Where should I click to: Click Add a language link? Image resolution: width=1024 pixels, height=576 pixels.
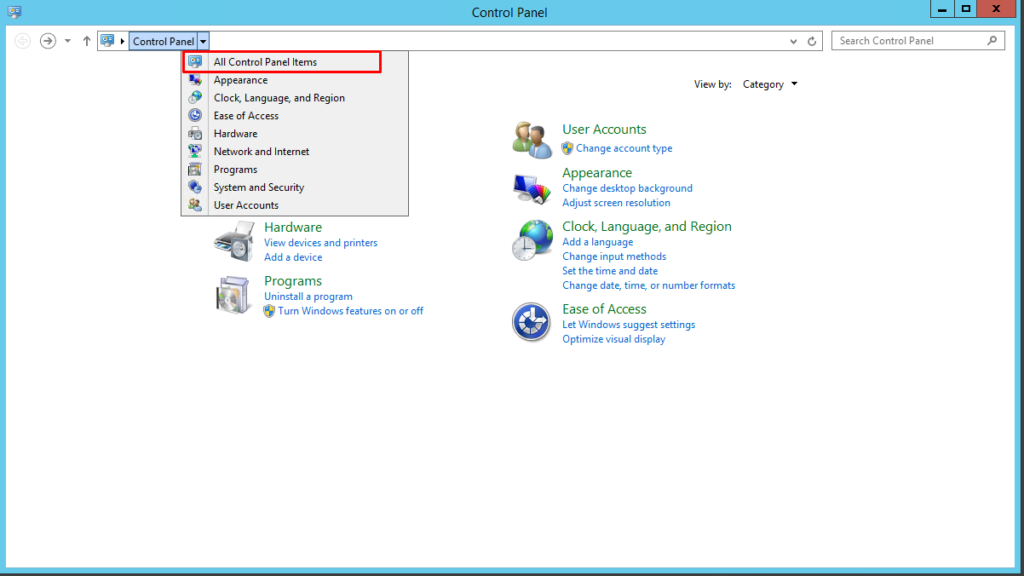point(598,242)
